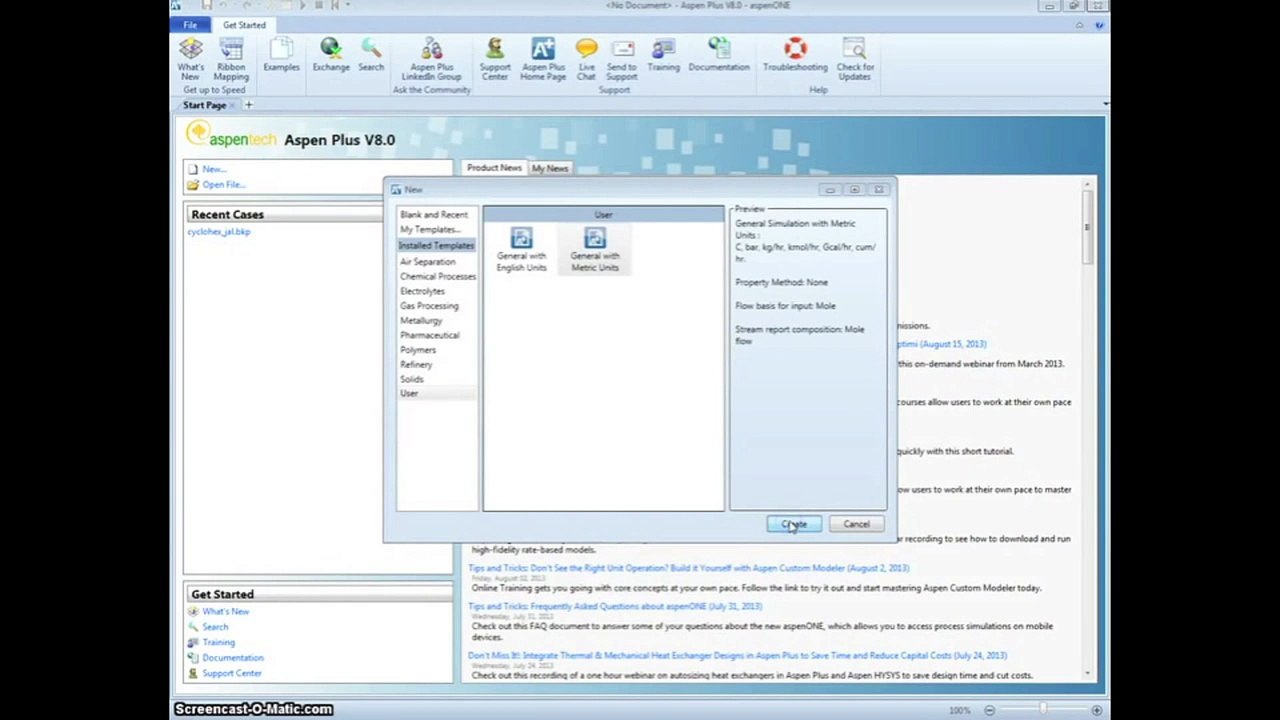Choose Gas Processing templates
Screen dimensions: 1280x720
[429, 306]
